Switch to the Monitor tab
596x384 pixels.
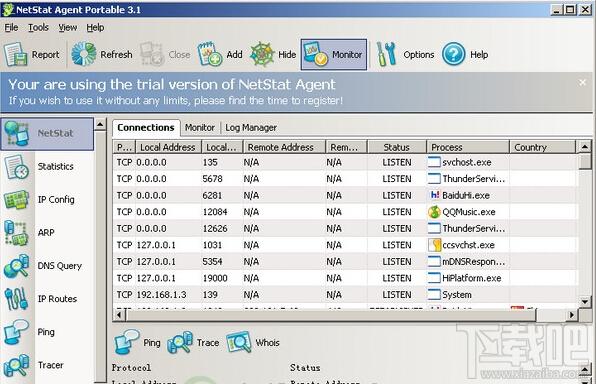[x=200, y=128]
